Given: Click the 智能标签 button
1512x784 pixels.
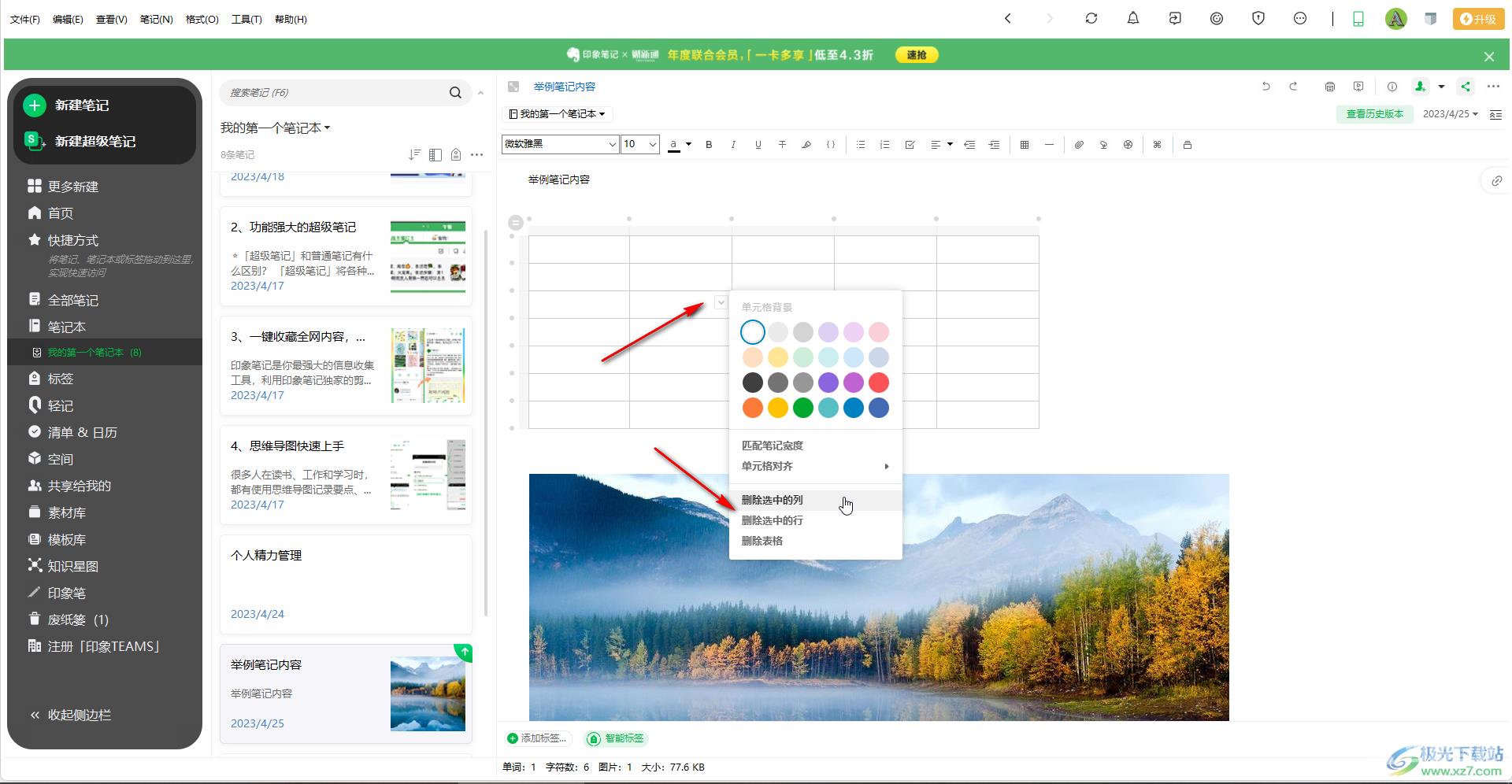Looking at the screenshot, I should point(616,738).
